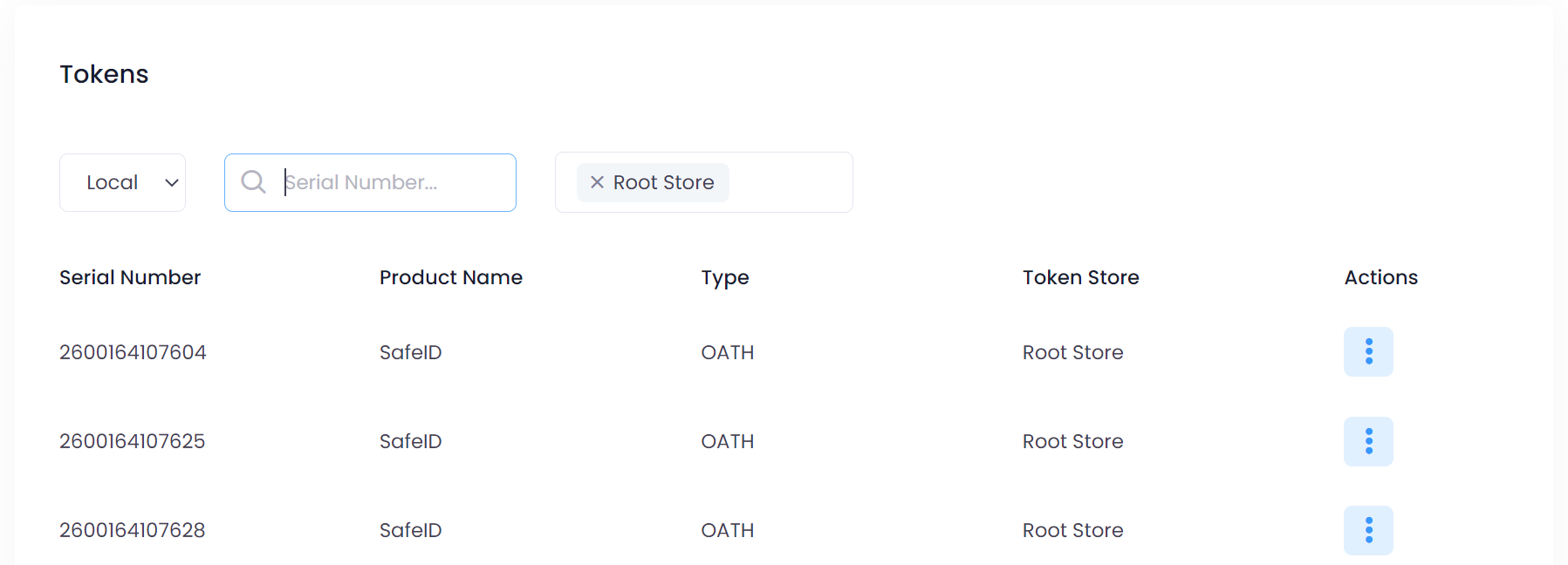
Task: Click SafeID in the first token row
Action: 410,352
